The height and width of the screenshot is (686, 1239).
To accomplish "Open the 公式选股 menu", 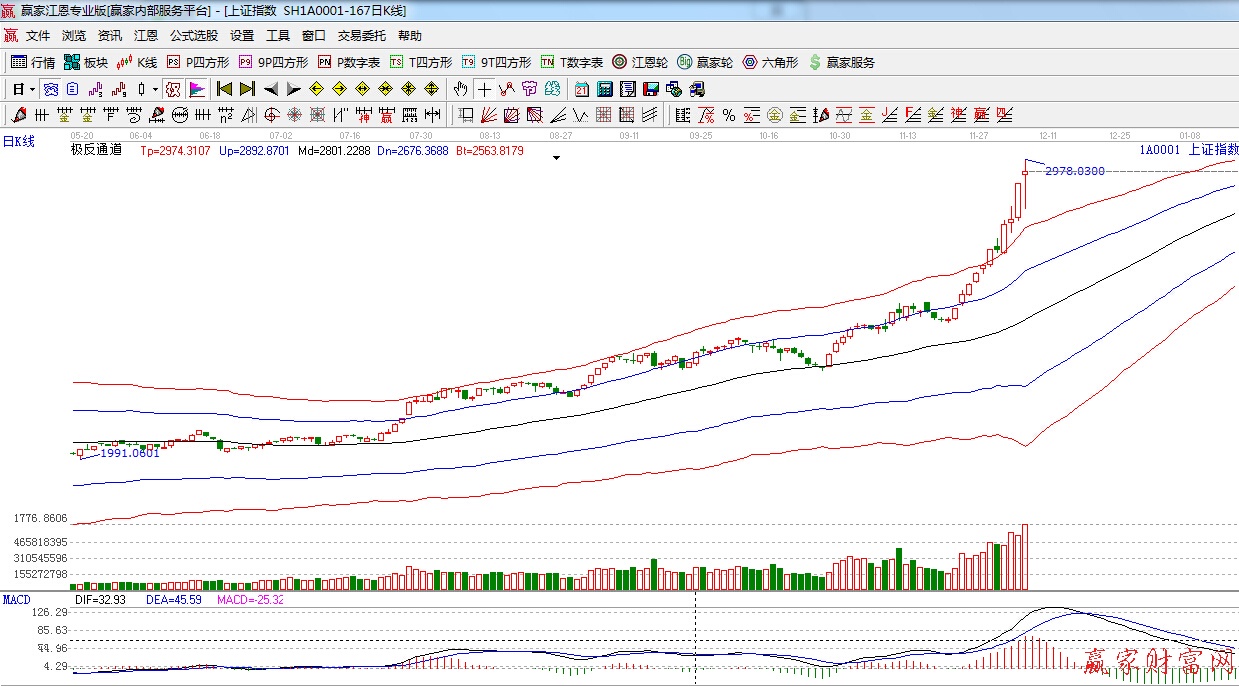I will click(x=193, y=36).
